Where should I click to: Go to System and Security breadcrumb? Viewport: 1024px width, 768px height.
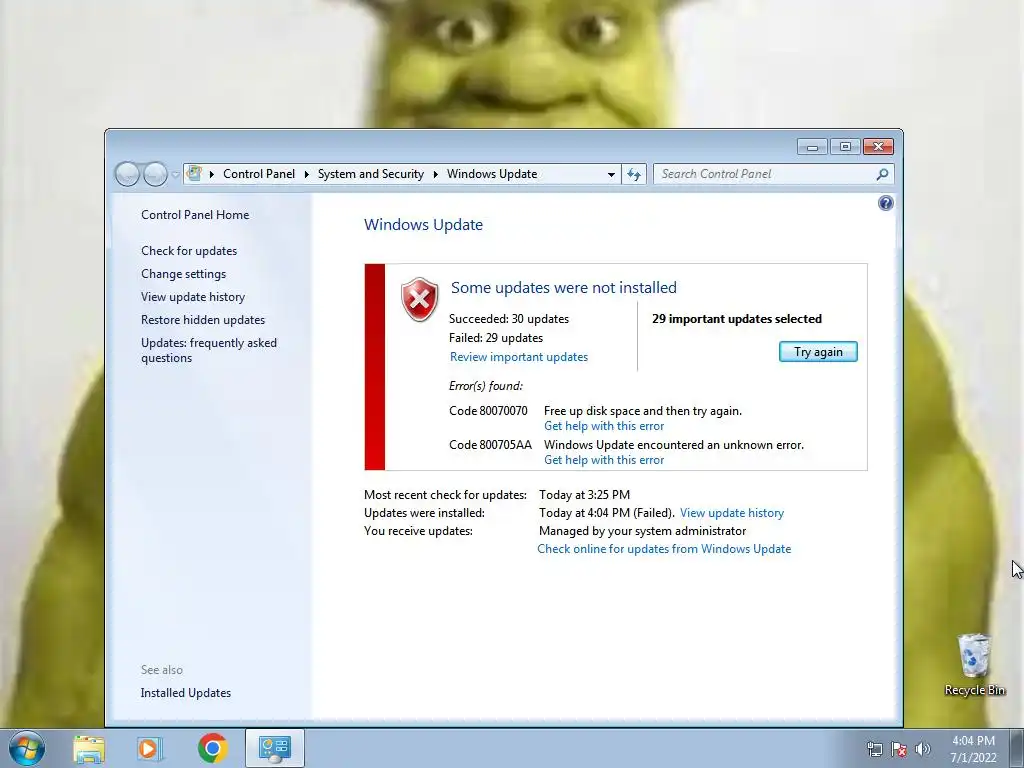pos(370,174)
